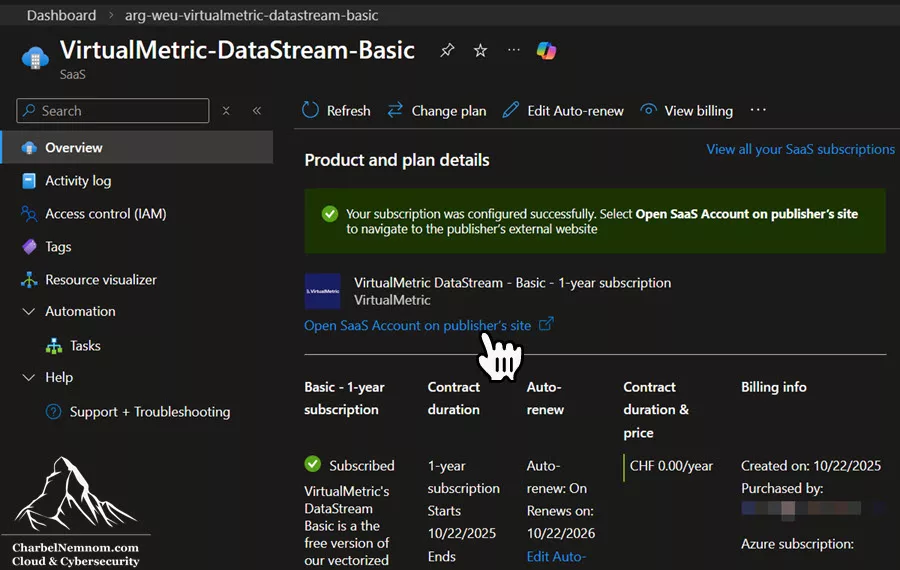Click the 'CHF 0.00/year' price text
The width and height of the screenshot is (900, 570).
point(671,466)
